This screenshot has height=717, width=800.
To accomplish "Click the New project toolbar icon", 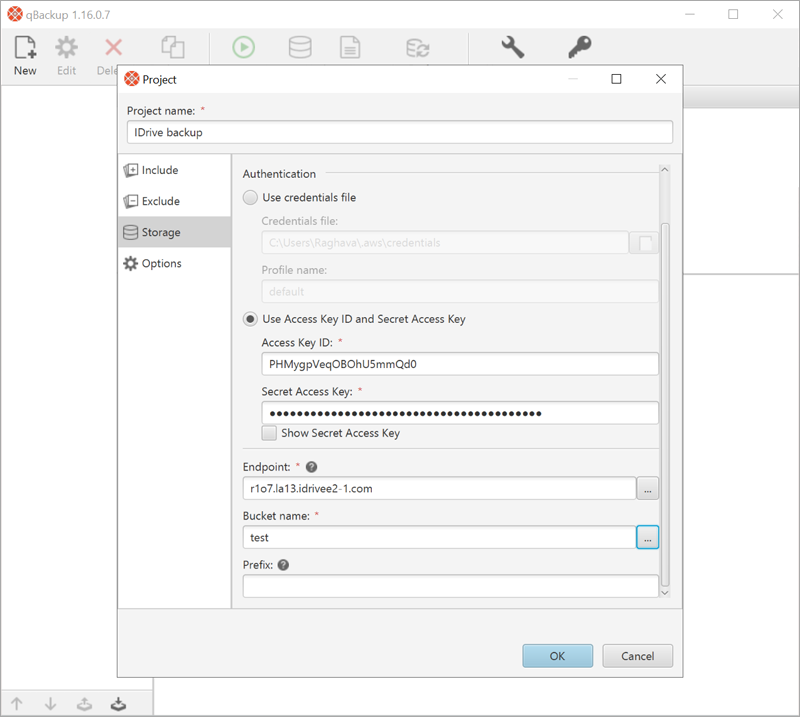I will pyautogui.click(x=25, y=47).
